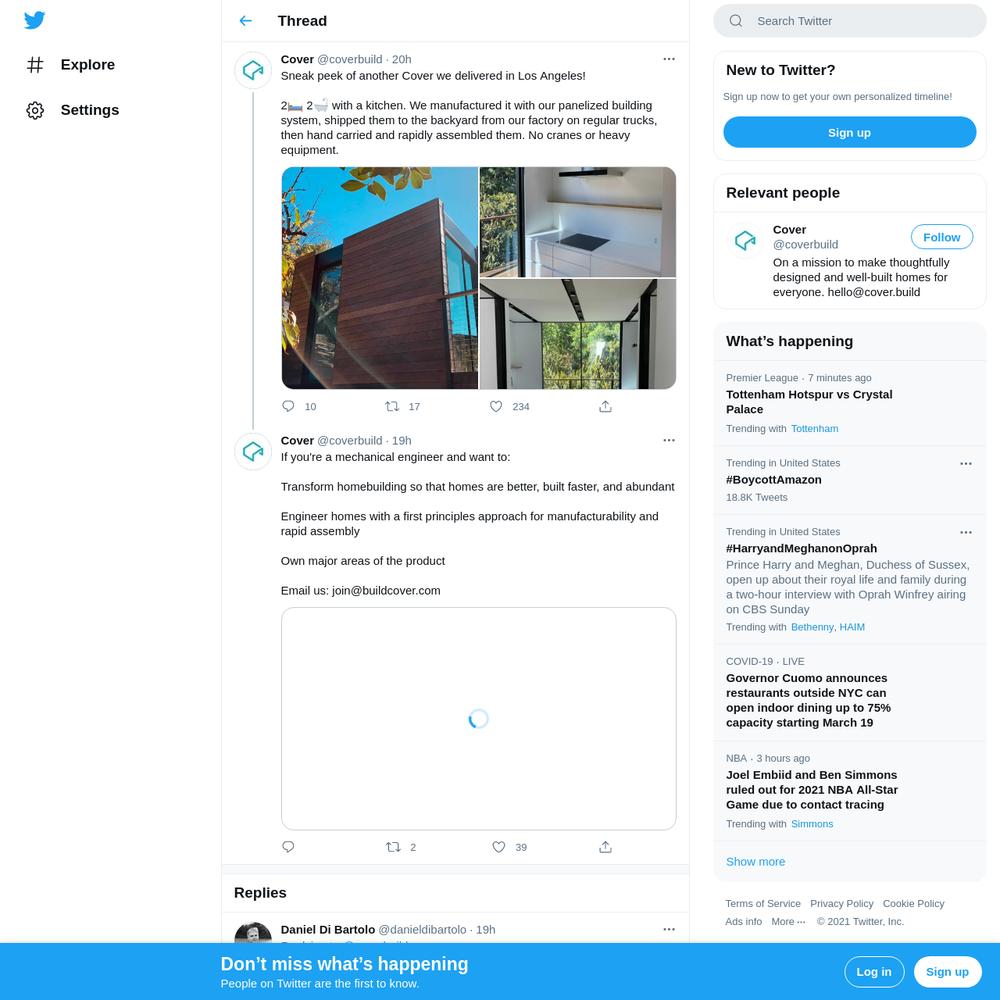Image resolution: width=1000 pixels, height=1000 pixels.
Task: Like the tweet with 234 likes
Action: 496,406
